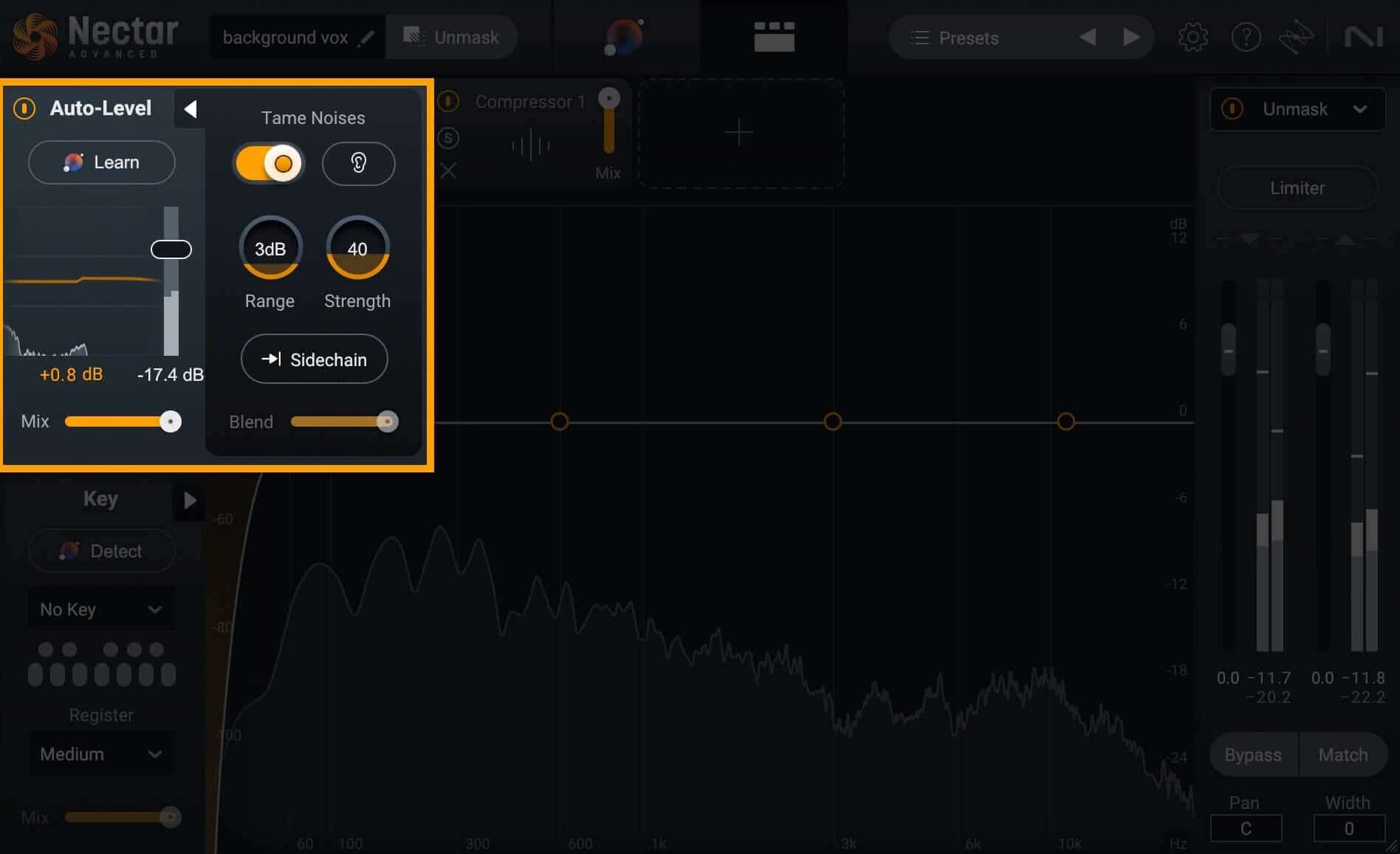Click the background vox track name

[285, 38]
